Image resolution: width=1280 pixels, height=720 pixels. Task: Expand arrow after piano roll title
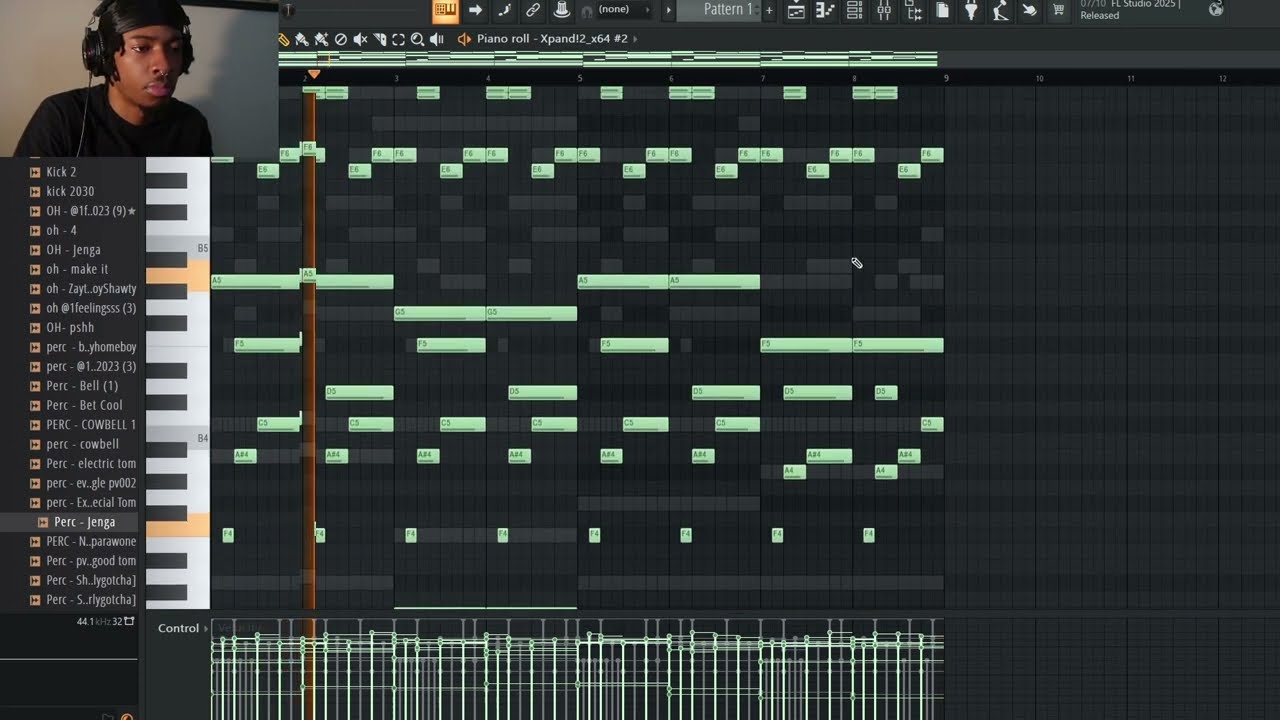pyautogui.click(x=636, y=39)
